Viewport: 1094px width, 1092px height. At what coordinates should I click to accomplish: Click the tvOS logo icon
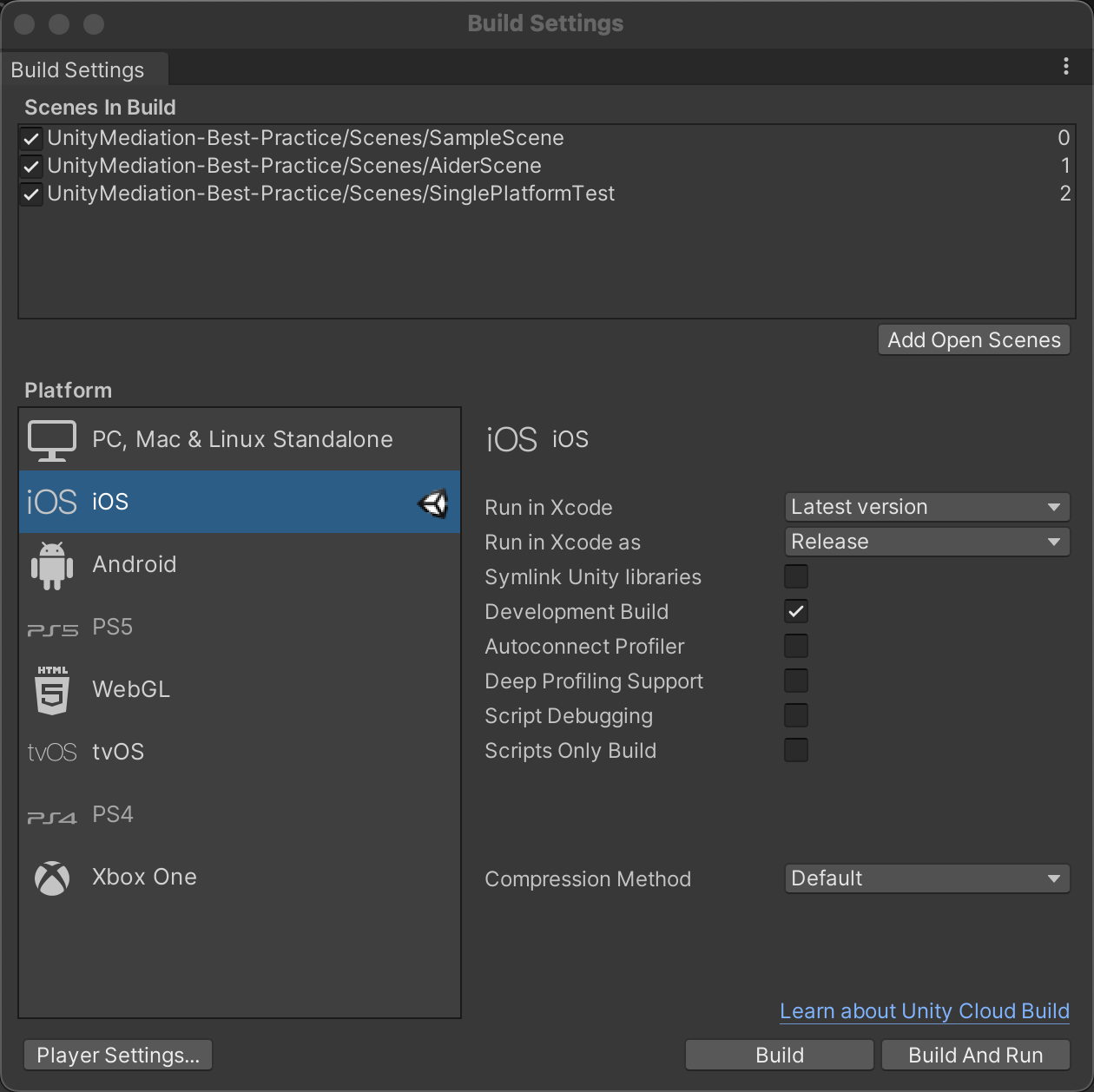52,752
